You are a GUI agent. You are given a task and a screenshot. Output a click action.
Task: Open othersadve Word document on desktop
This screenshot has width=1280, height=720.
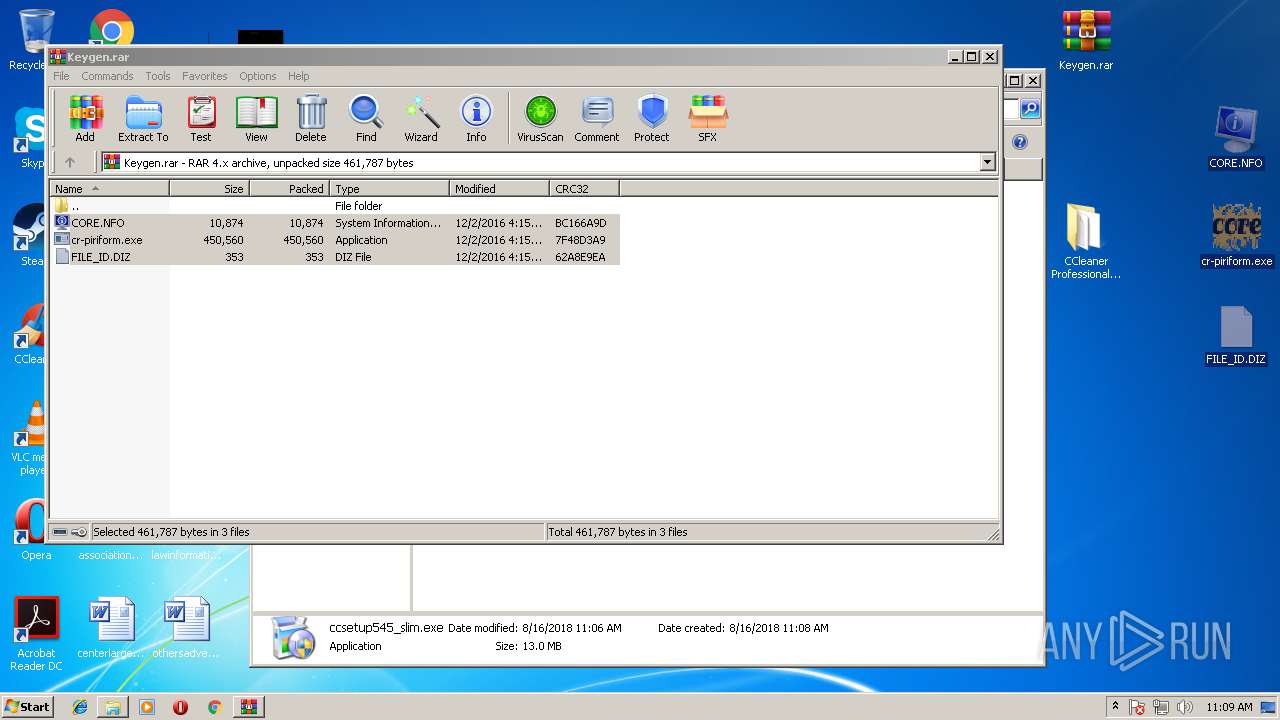pos(186,628)
